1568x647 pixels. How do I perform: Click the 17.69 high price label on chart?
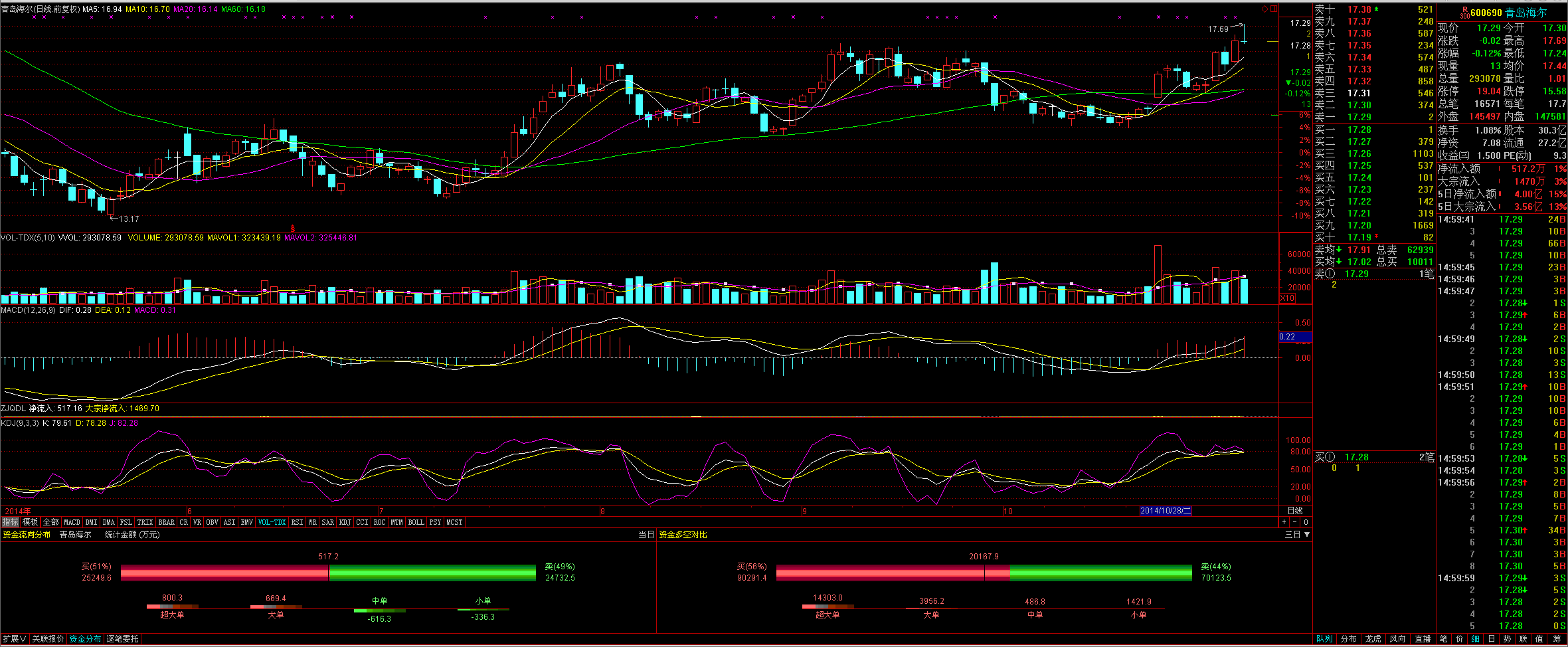(1218, 29)
